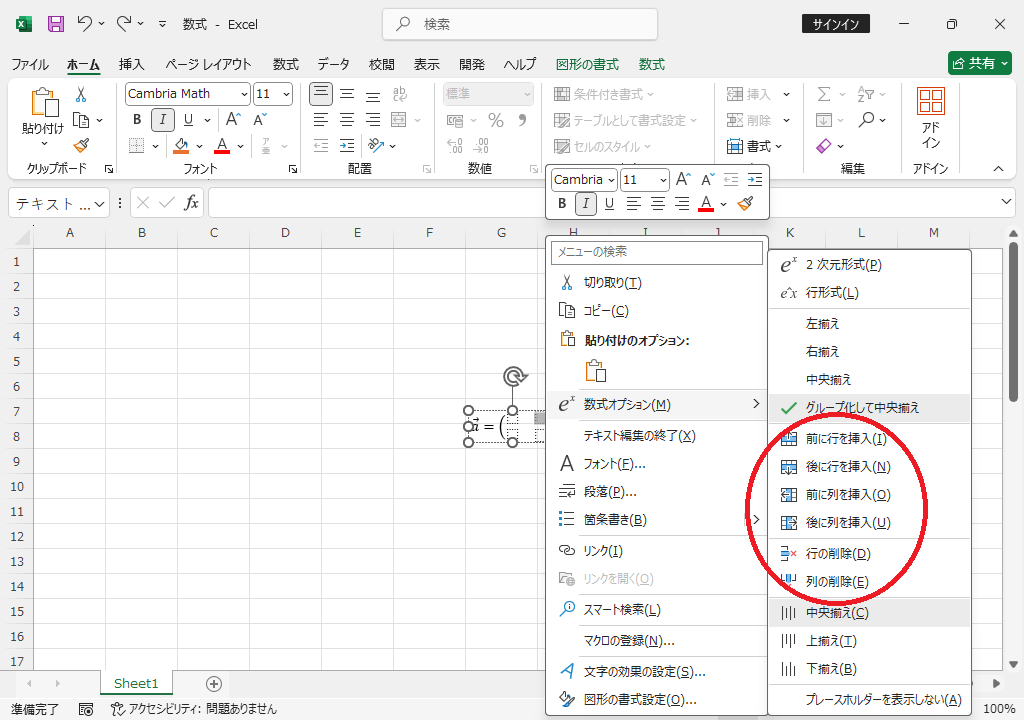Choose 前に行を挿入(I)
This screenshot has height=720, width=1024.
[869, 438]
